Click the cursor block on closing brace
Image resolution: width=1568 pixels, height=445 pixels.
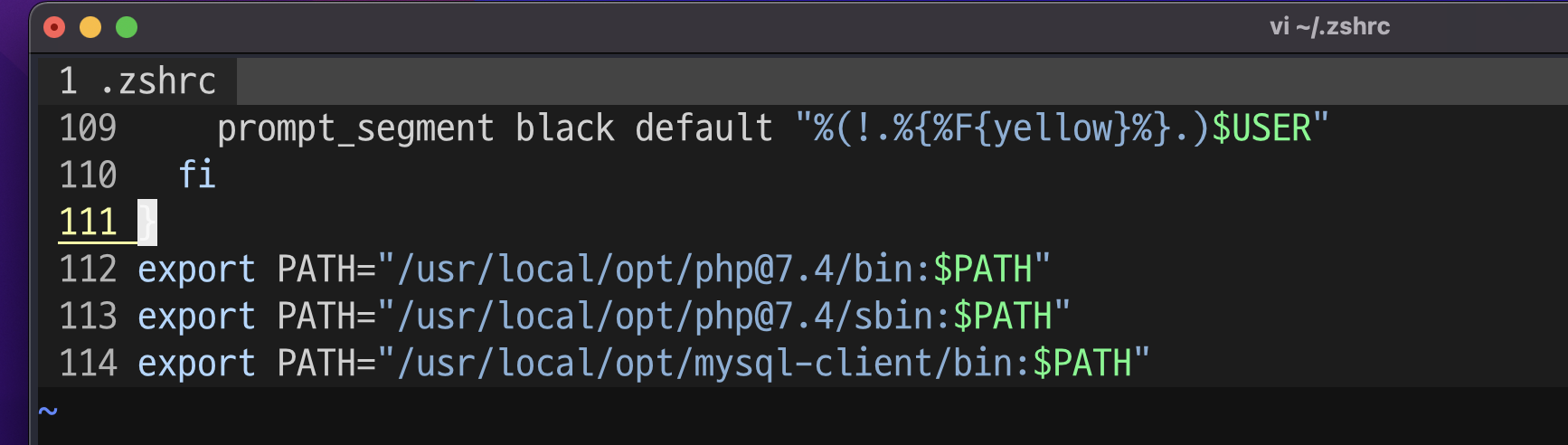pyautogui.click(x=147, y=222)
